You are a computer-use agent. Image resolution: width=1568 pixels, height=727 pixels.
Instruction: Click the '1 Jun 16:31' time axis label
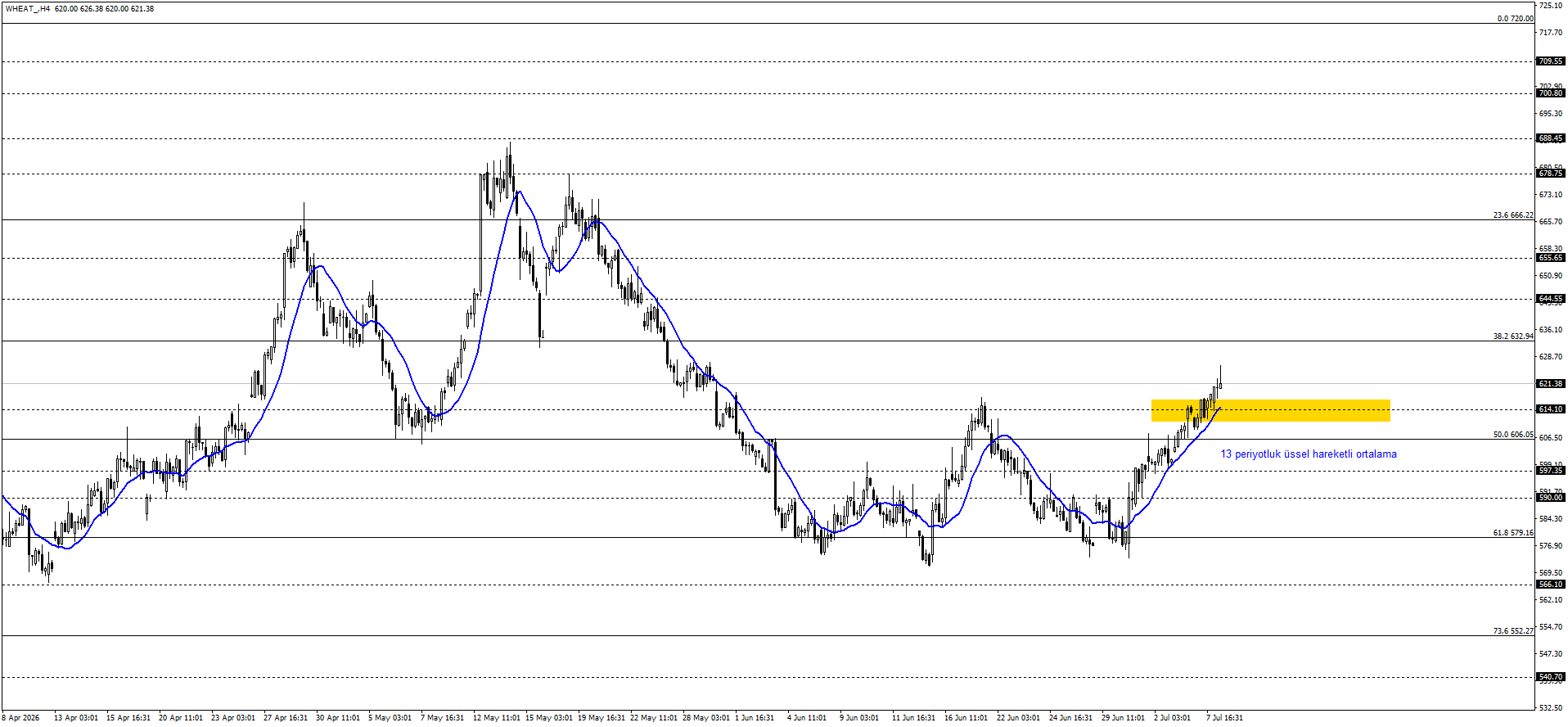click(755, 718)
